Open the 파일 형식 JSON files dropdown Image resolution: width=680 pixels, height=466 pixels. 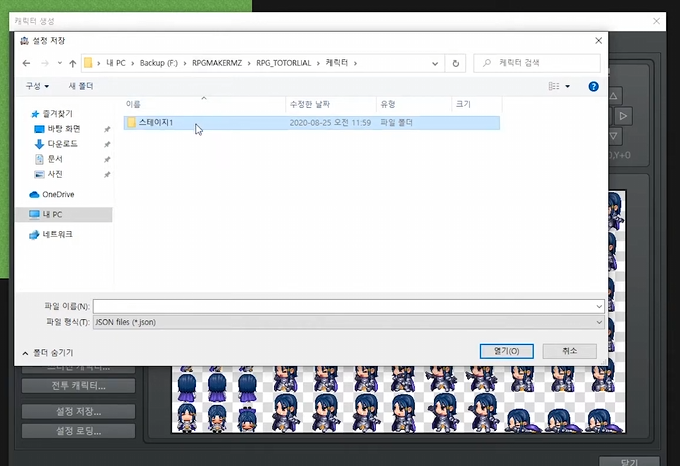pyautogui.click(x=348, y=322)
